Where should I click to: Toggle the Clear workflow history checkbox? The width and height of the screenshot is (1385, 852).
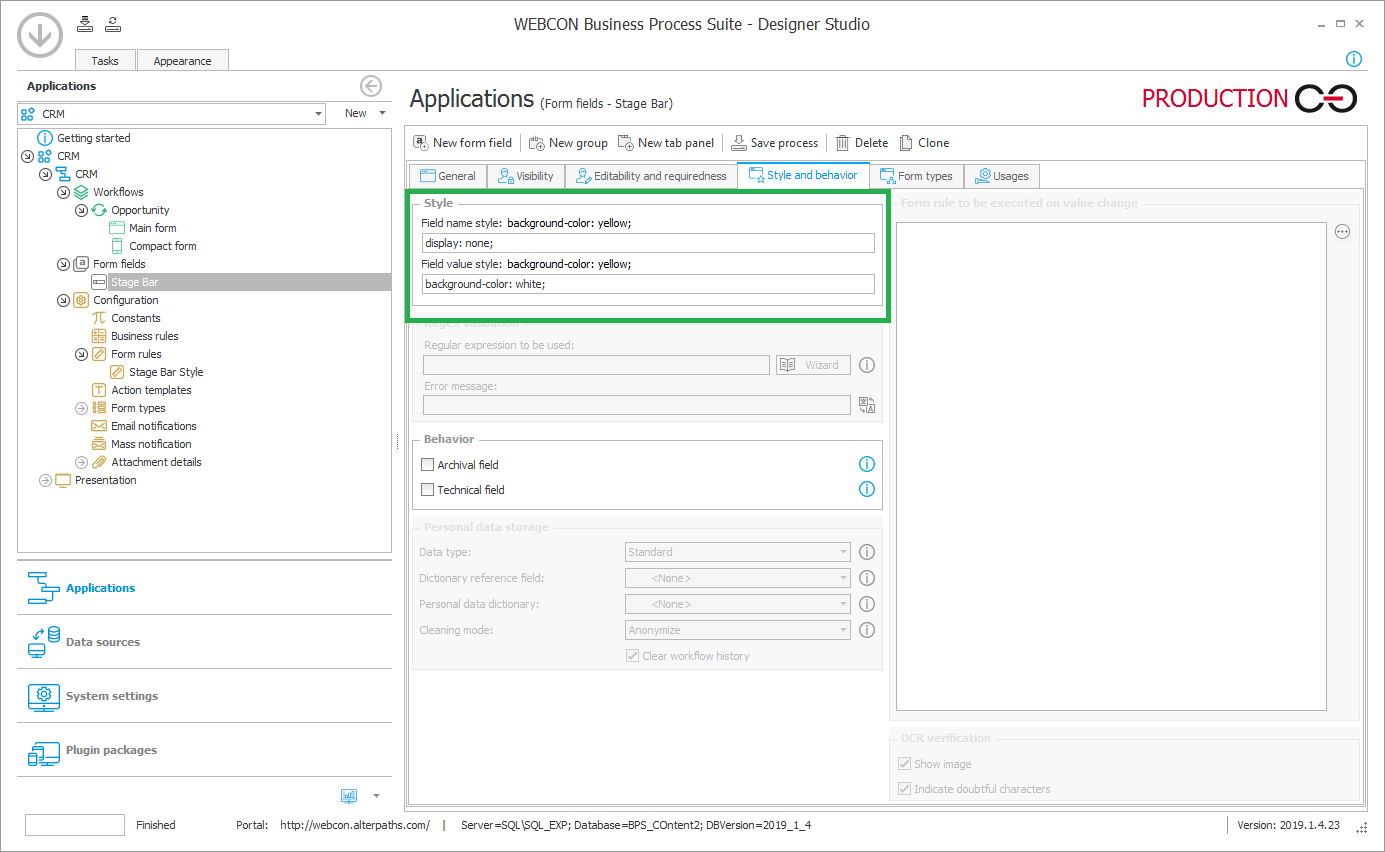pyautogui.click(x=632, y=656)
